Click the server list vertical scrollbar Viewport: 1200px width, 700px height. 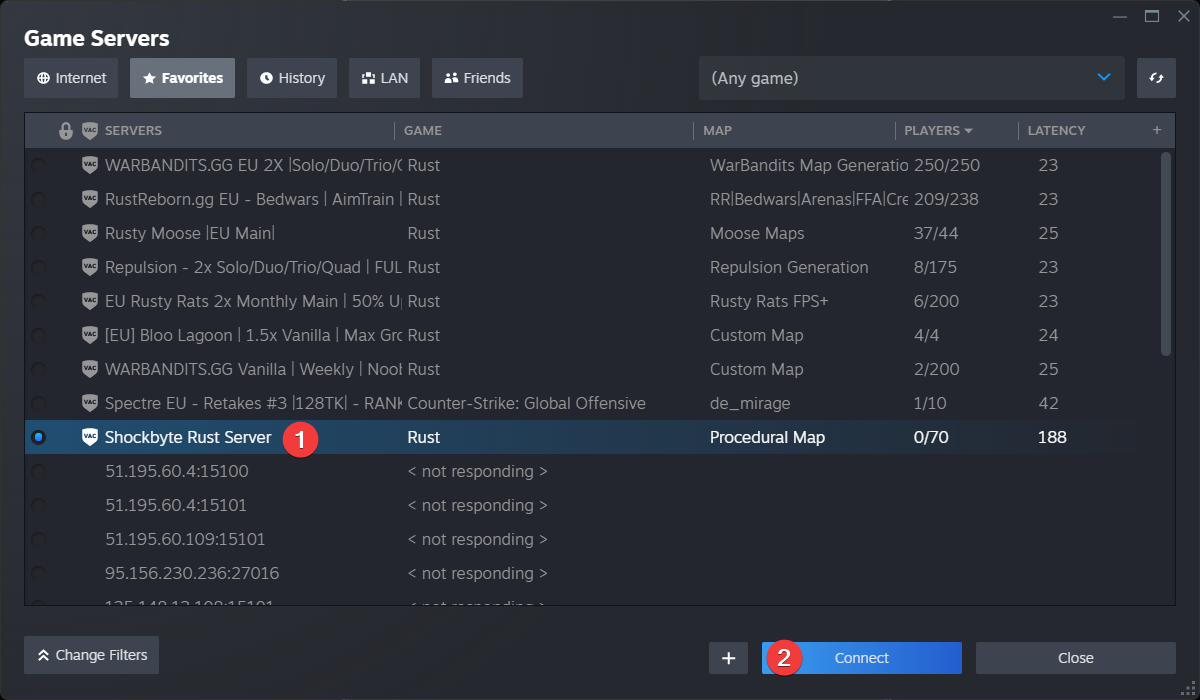1165,254
